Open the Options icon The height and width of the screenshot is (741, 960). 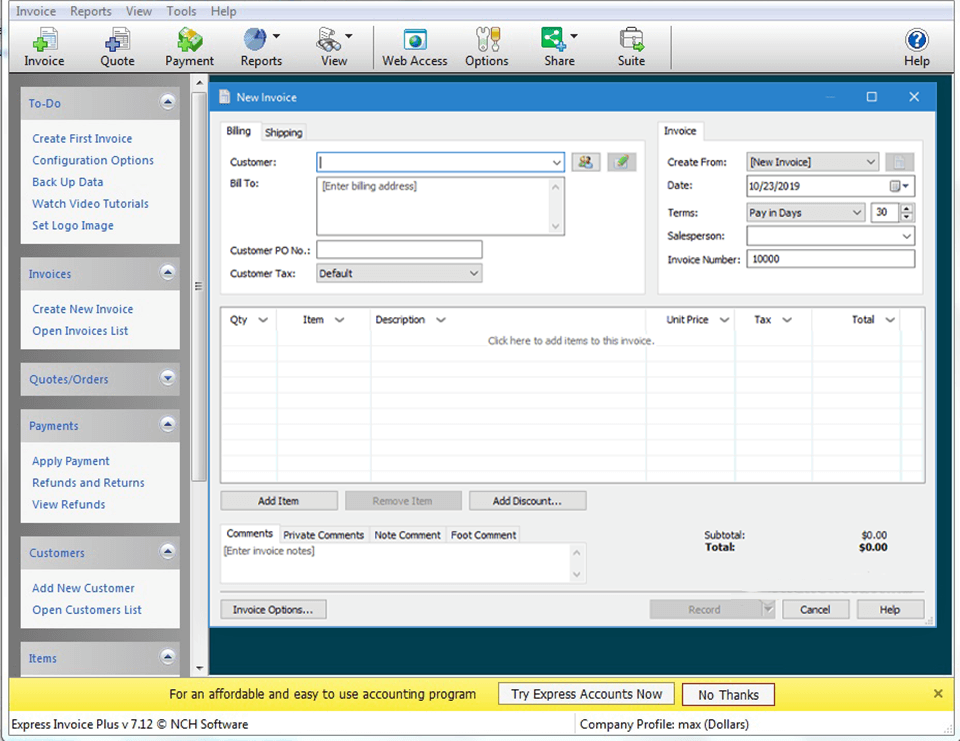coord(487,46)
